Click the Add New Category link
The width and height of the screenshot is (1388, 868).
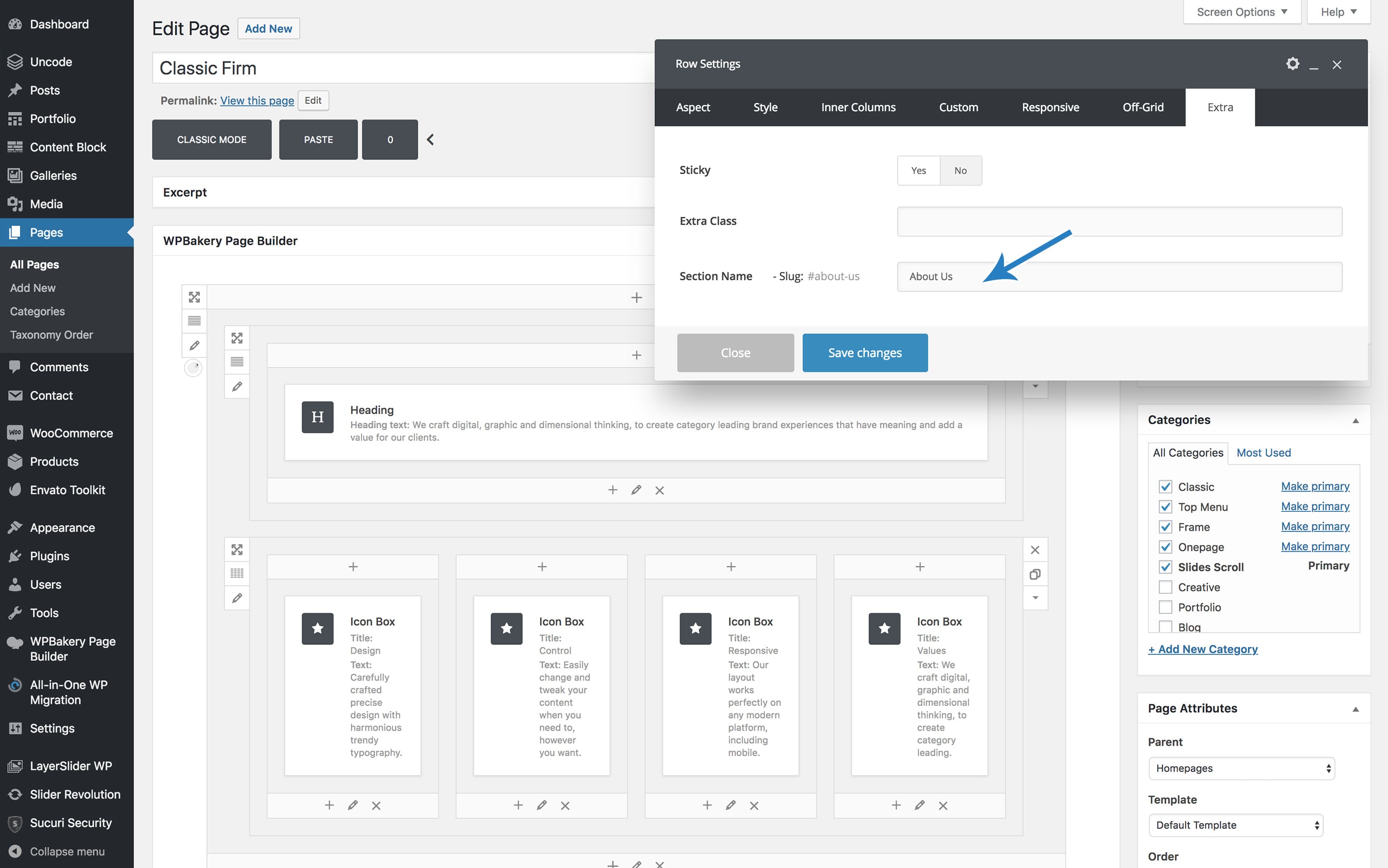click(1202, 649)
